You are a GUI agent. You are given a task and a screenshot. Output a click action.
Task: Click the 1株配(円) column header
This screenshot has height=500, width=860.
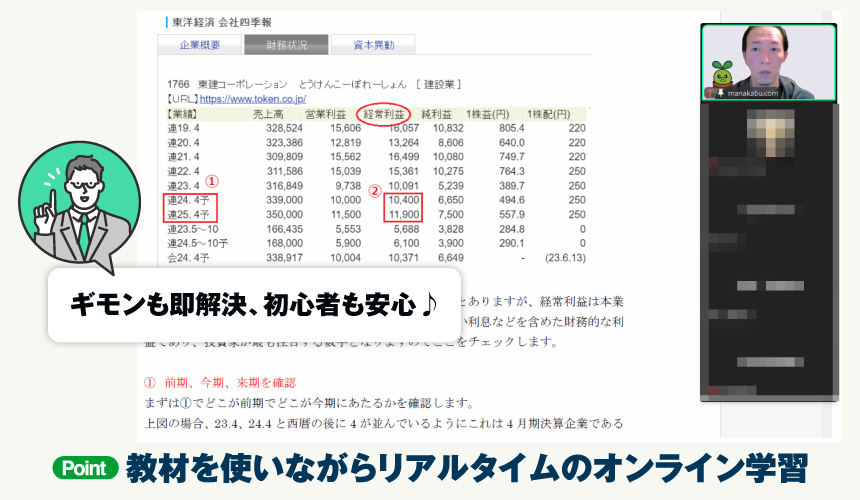click(x=548, y=114)
